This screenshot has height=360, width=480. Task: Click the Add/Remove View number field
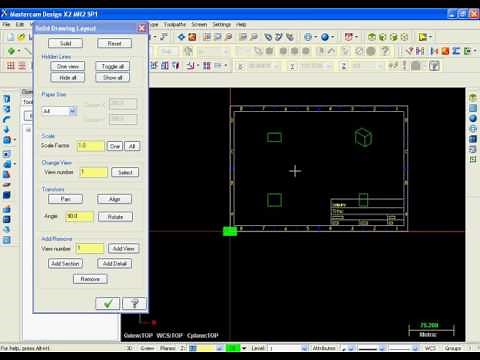coord(90,248)
